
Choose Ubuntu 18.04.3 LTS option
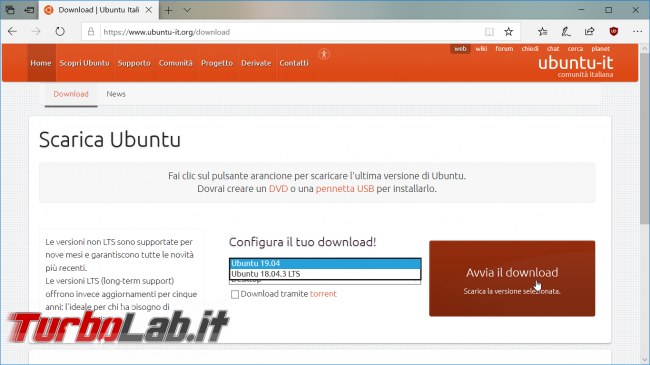coord(325,274)
